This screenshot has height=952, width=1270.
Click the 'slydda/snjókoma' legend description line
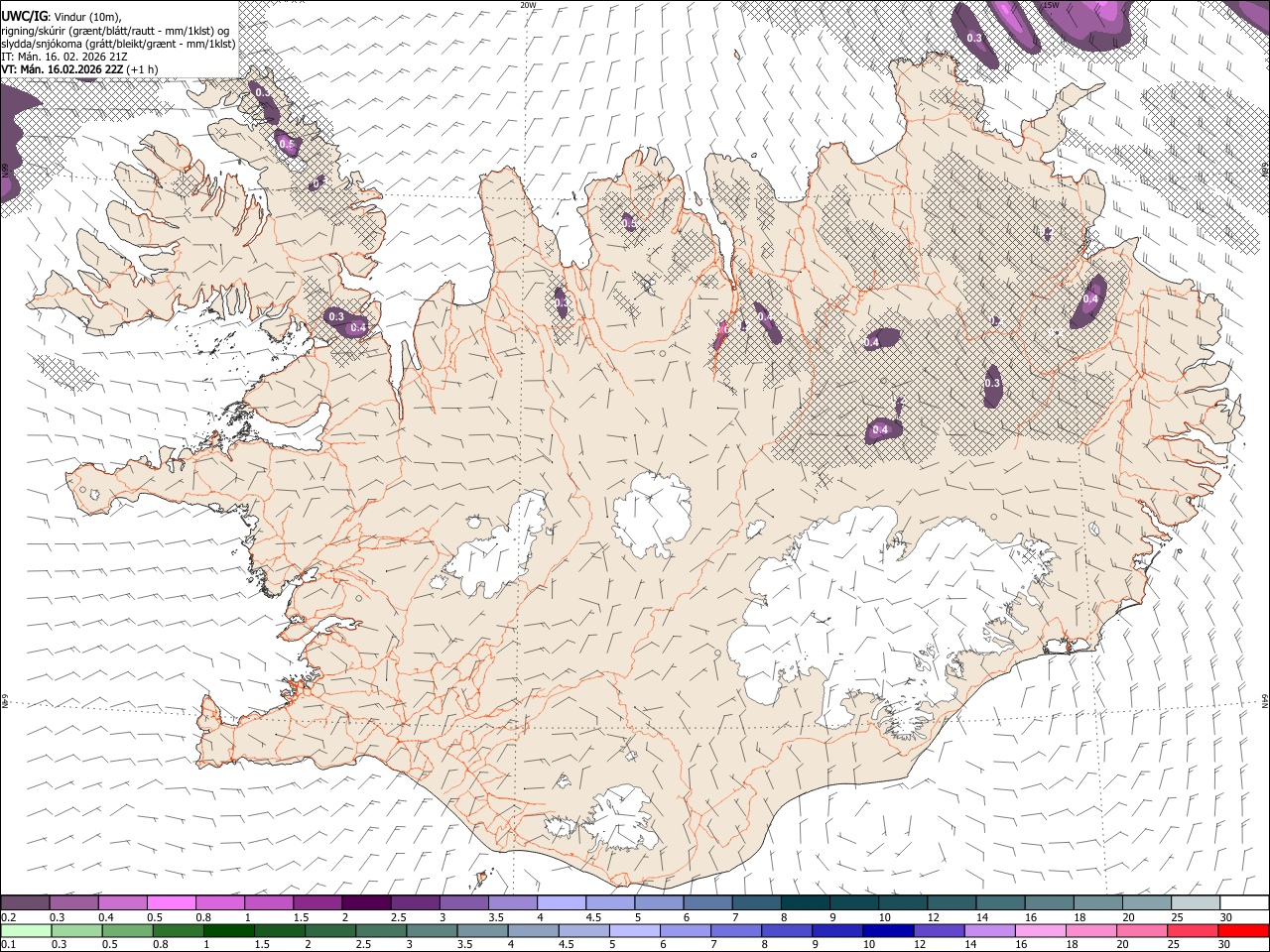pos(118,44)
